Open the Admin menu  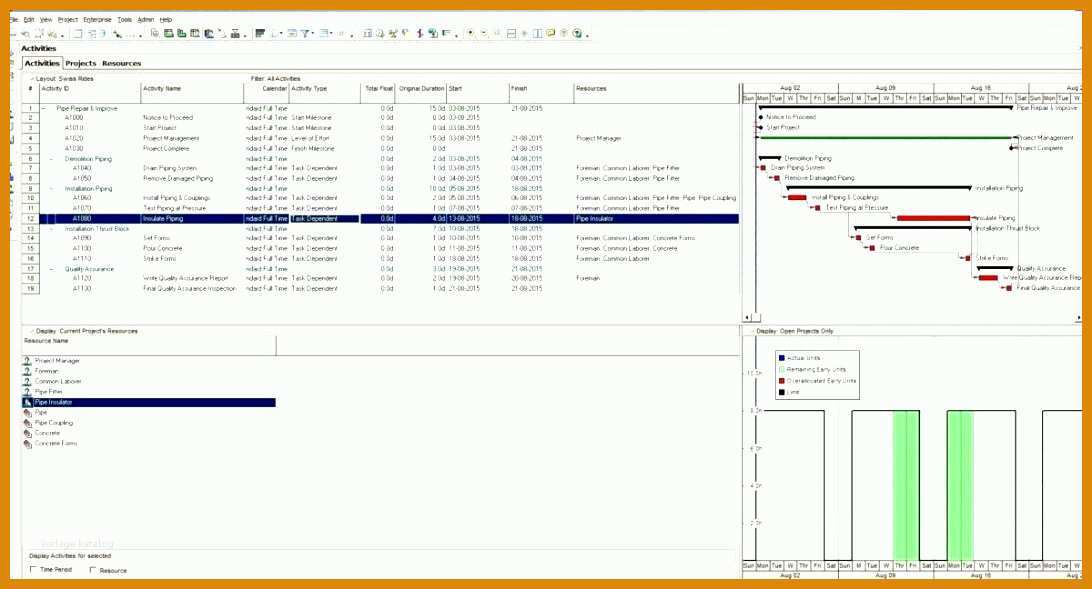pyautogui.click(x=146, y=19)
